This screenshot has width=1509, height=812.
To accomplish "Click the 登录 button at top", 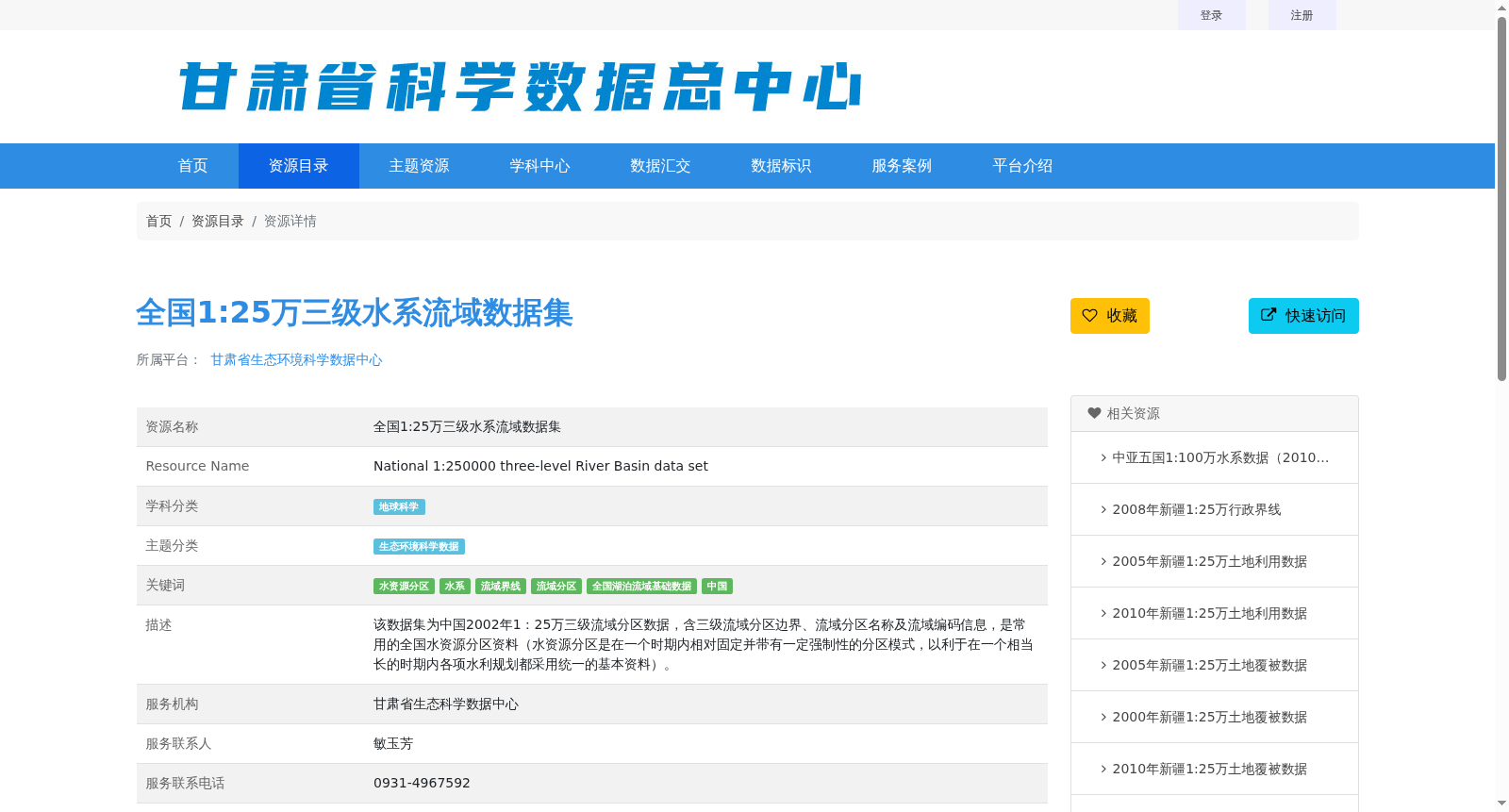I will pos(1212,15).
